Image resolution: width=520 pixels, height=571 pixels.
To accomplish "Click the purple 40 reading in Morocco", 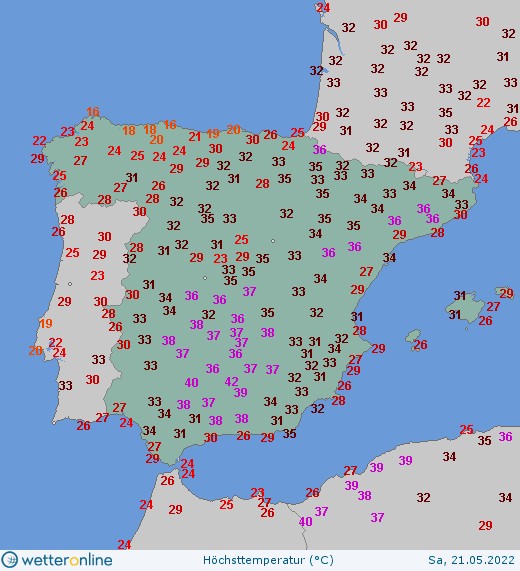I will click(x=306, y=521).
